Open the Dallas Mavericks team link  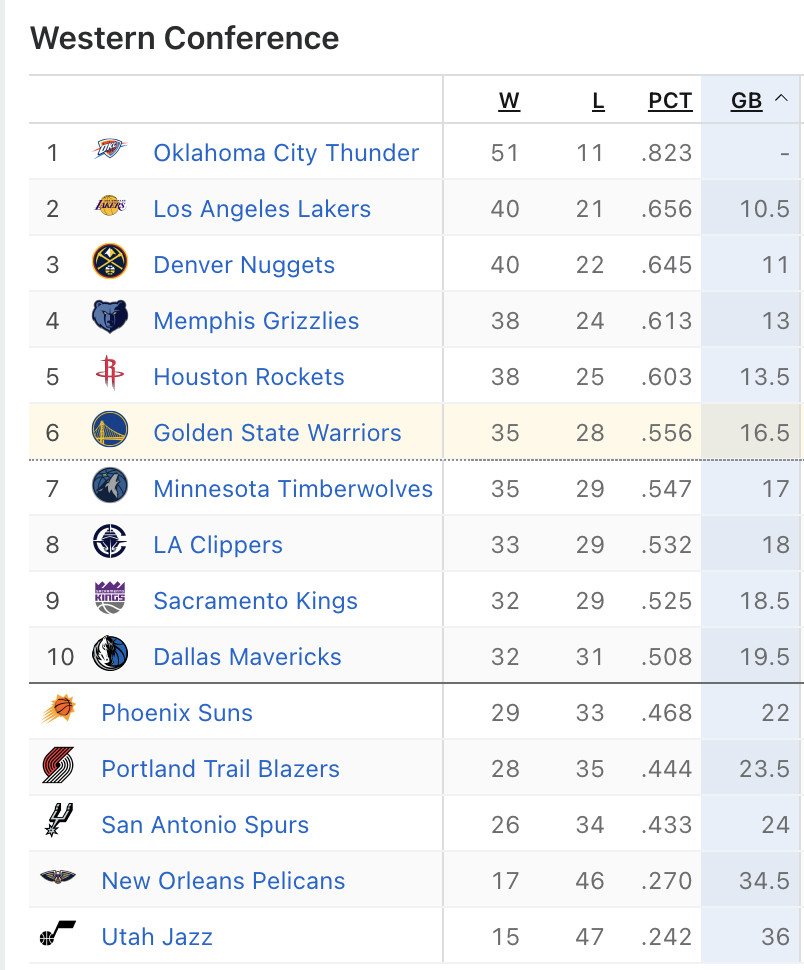247,656
